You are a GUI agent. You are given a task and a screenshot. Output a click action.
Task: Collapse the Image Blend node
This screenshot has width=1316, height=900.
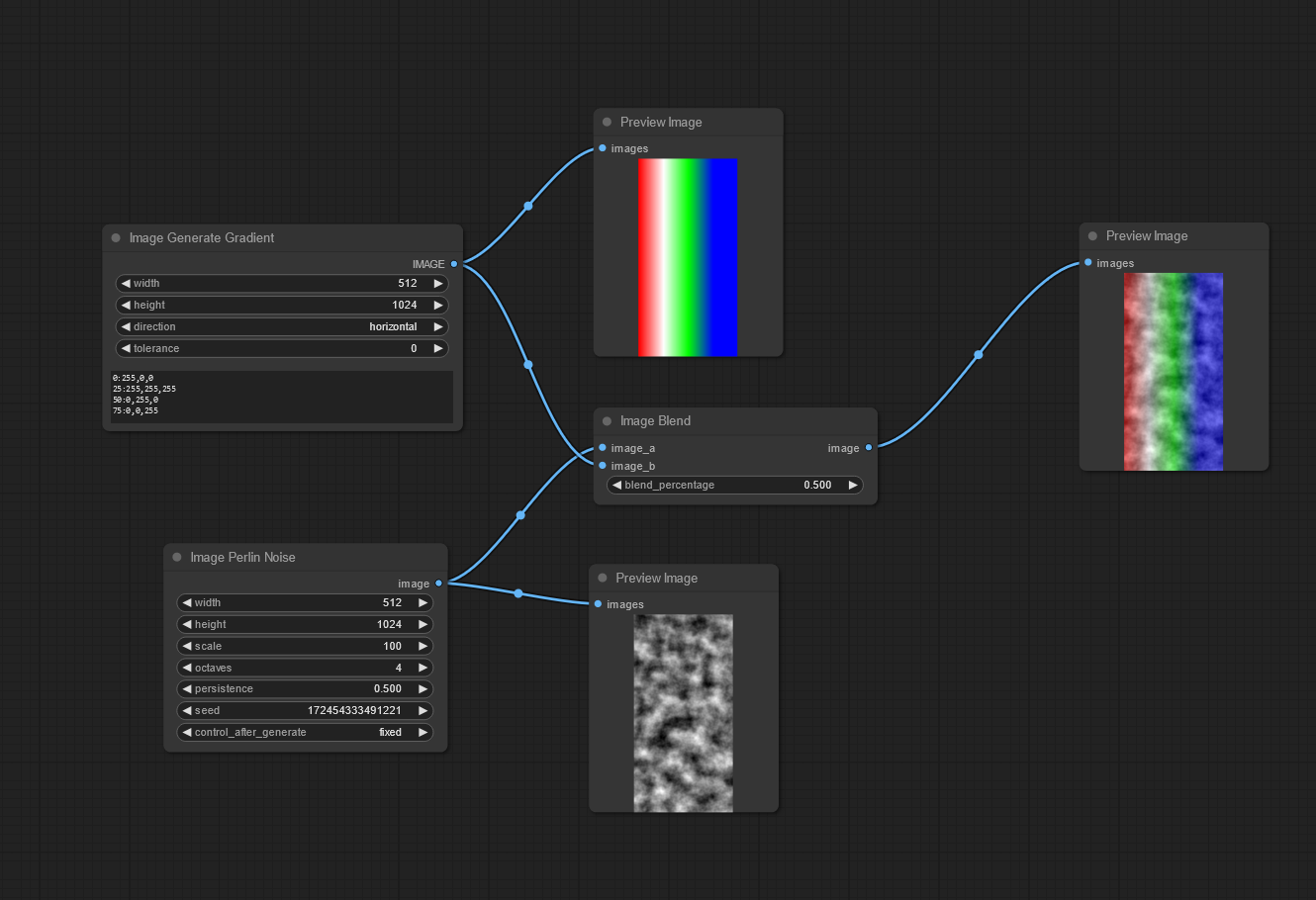(606, 420)
